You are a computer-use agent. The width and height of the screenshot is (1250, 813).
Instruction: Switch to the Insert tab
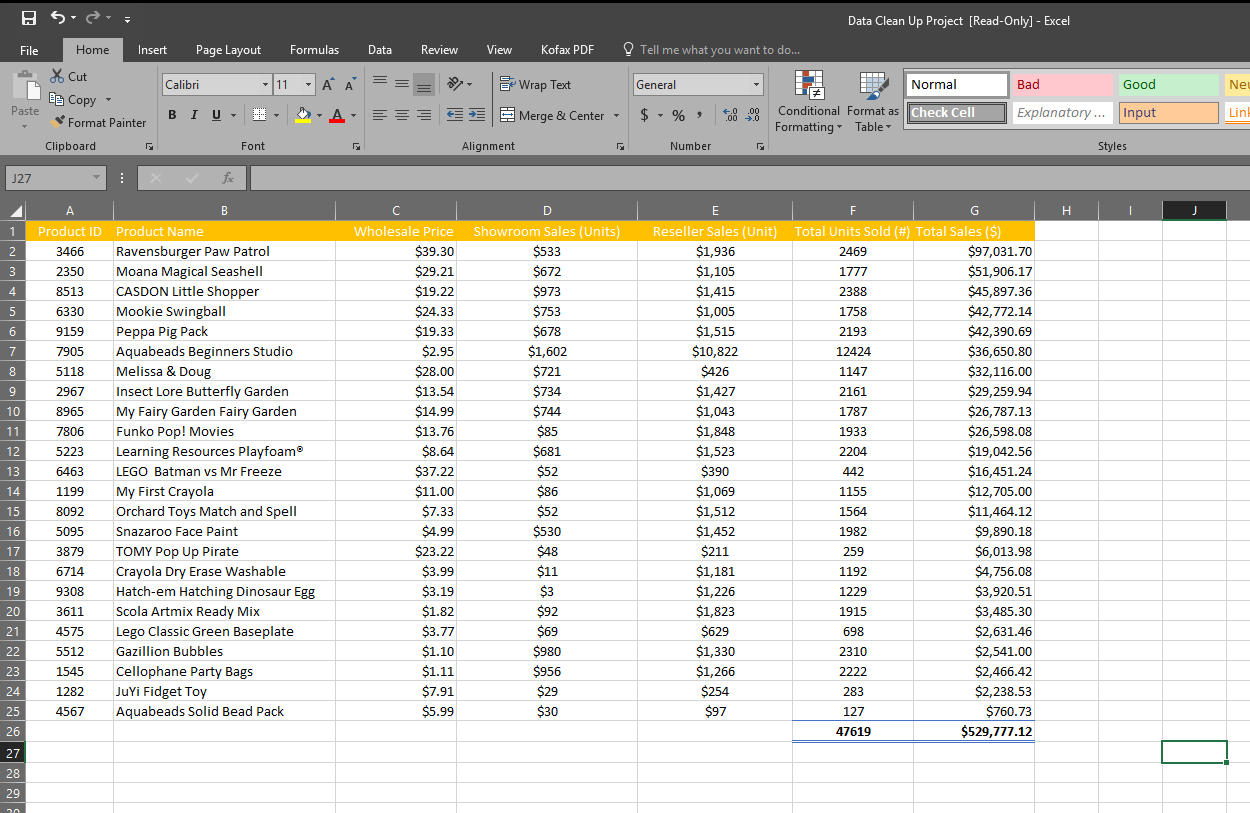[152, 50]
